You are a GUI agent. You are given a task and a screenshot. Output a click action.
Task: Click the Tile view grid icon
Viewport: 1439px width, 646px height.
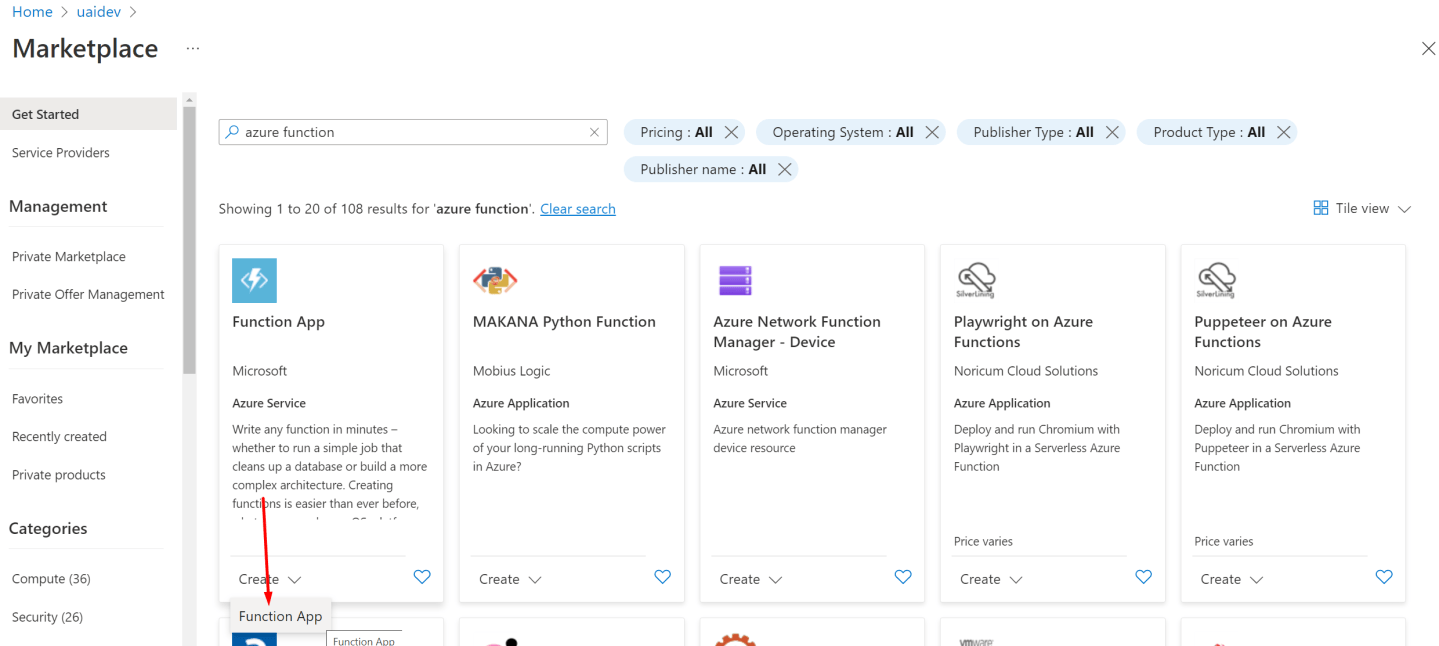point(1320,208)
